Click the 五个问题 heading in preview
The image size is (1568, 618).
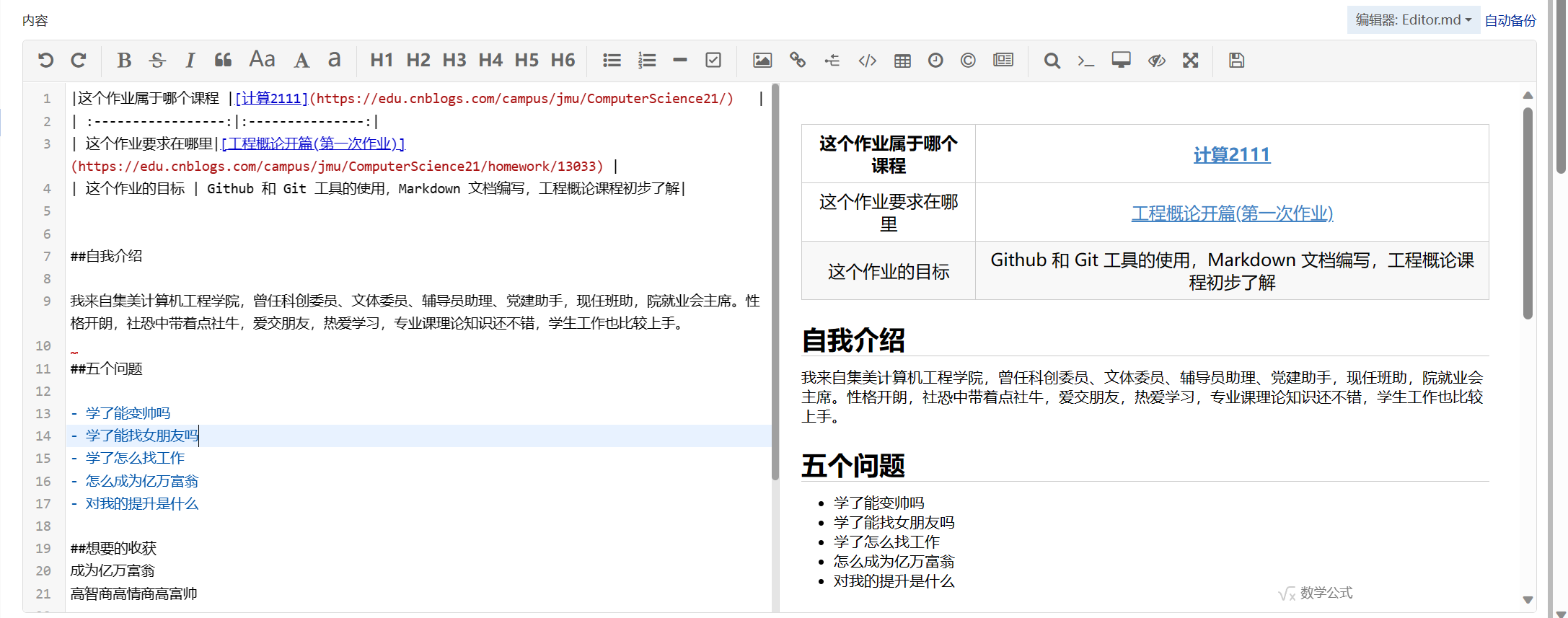pyautogui.click(x=853, y=466)
